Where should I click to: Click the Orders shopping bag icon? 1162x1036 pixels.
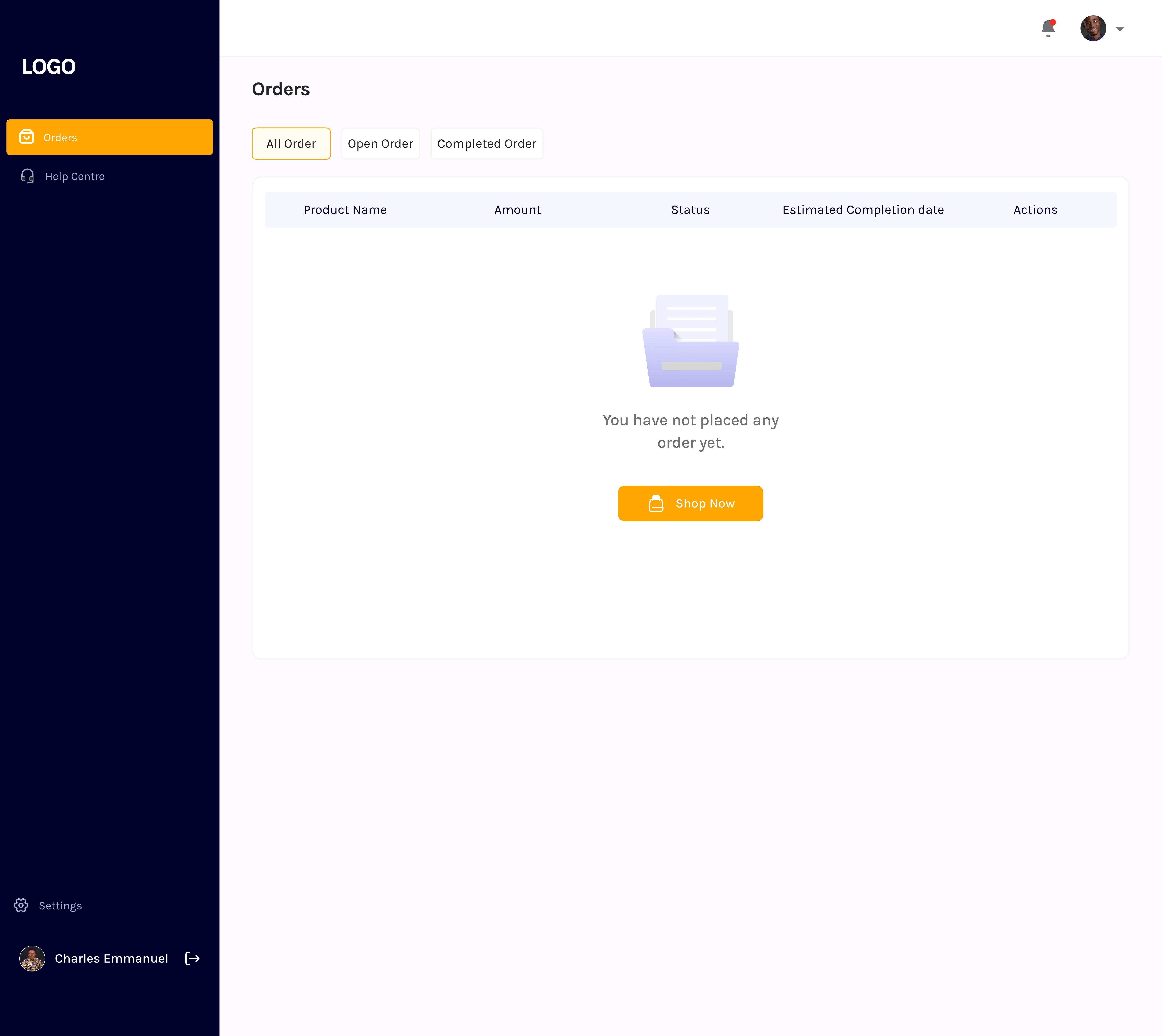(x=27, y=137)
